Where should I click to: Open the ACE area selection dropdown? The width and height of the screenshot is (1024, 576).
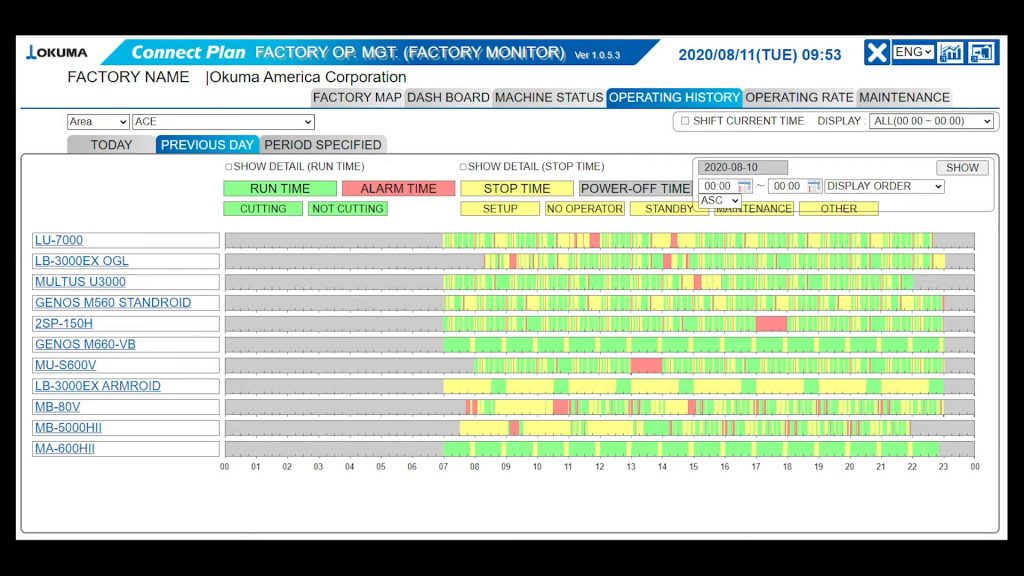(x=223, y=122)
